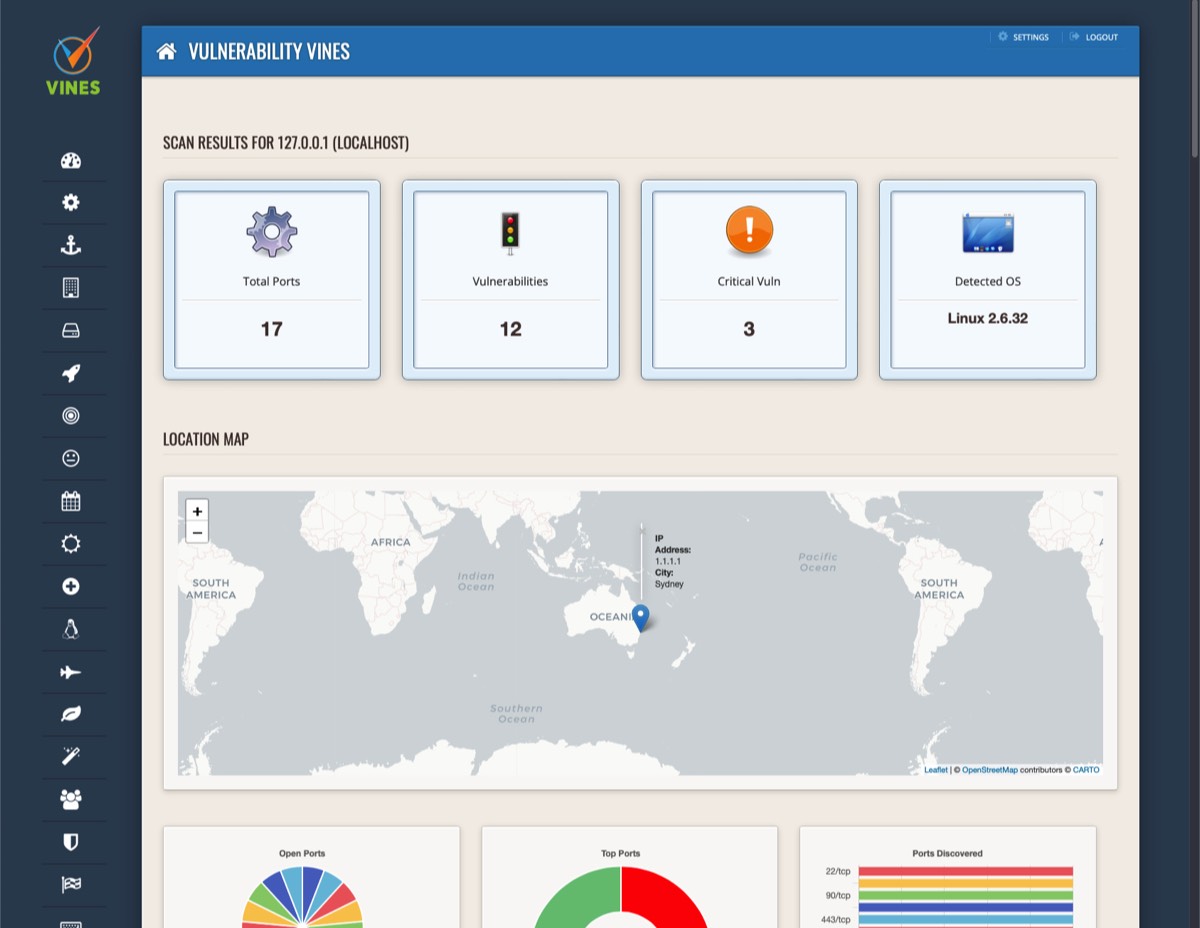Click the Total Ports value '17'
Image resolution: width=1200 pixels, height=928 pixels.
[271, 329]
